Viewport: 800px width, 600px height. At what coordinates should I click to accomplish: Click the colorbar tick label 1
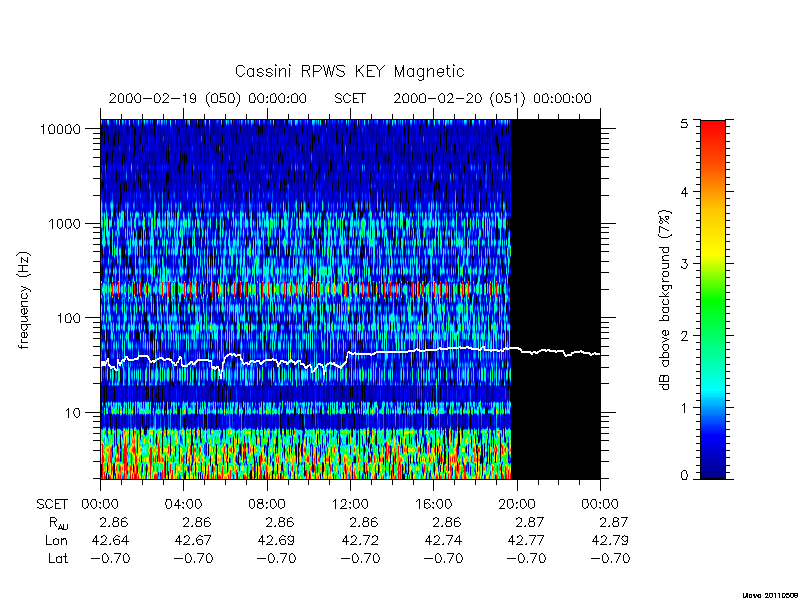click(684, 408)
